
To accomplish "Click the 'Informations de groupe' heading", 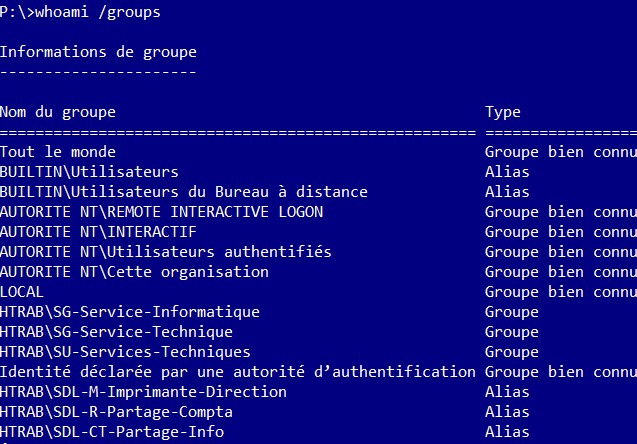I will [98, 52].
